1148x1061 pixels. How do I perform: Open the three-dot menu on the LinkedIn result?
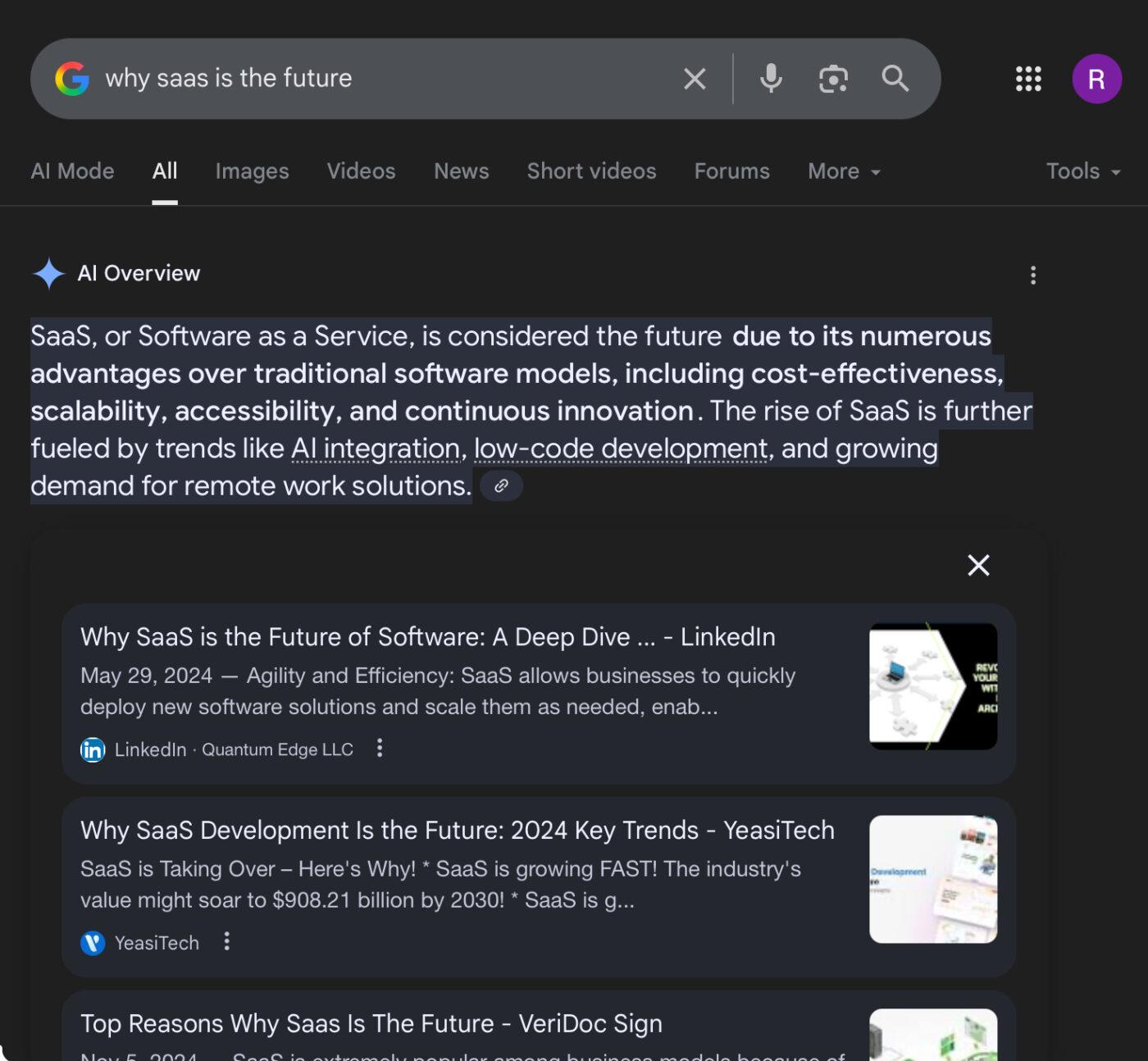click(380, 749)
